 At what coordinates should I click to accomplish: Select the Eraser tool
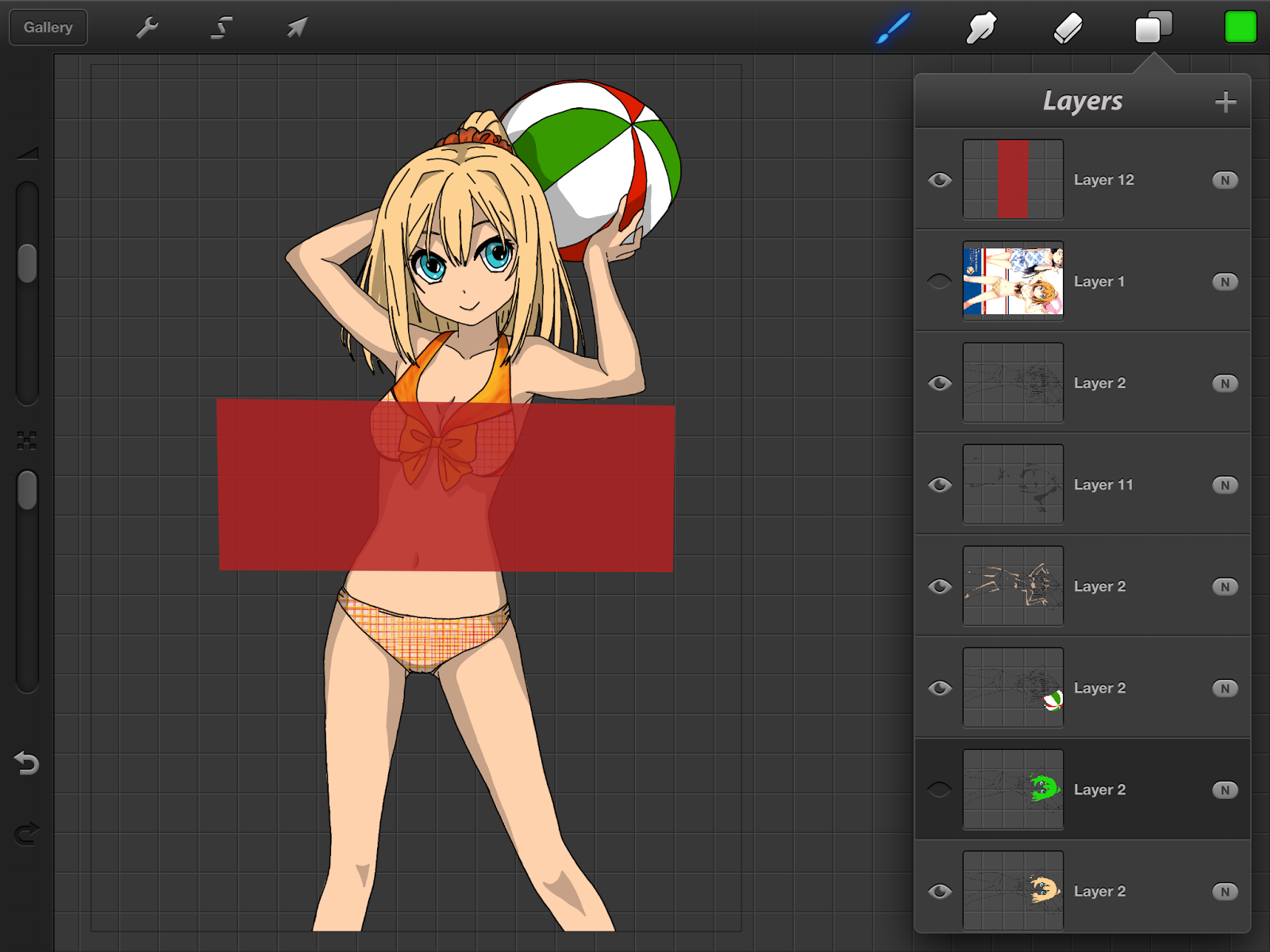click(x=1068, y=28)
